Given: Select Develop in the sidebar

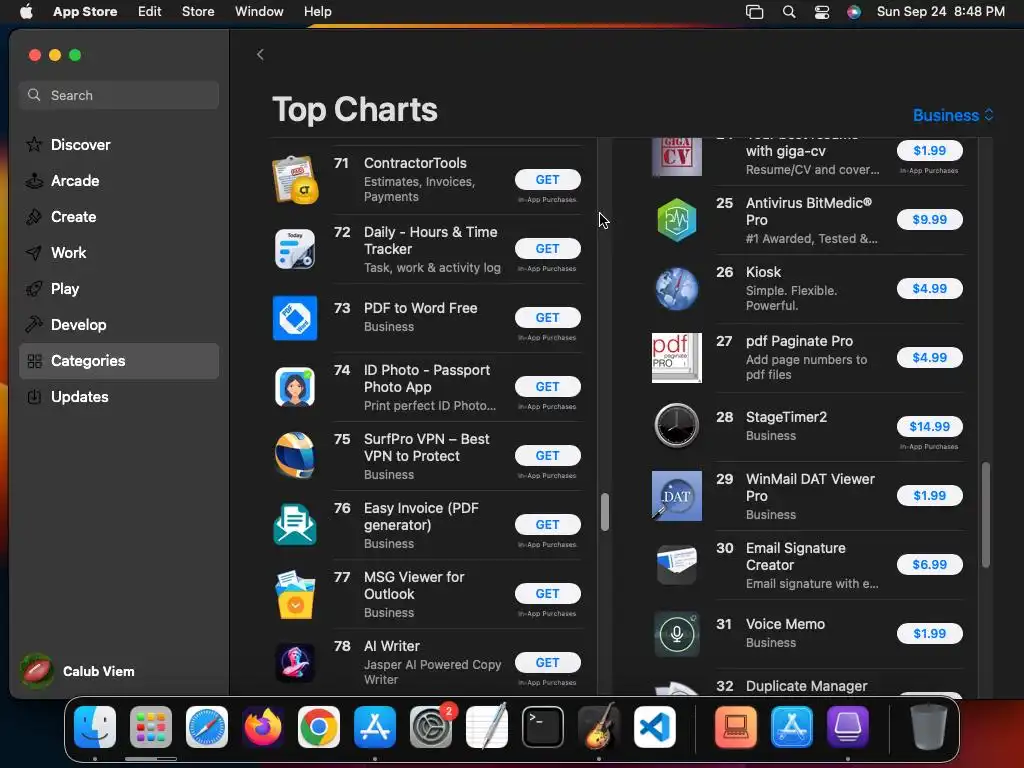Looking at the screenshot, I should click(x=119, y=325).
